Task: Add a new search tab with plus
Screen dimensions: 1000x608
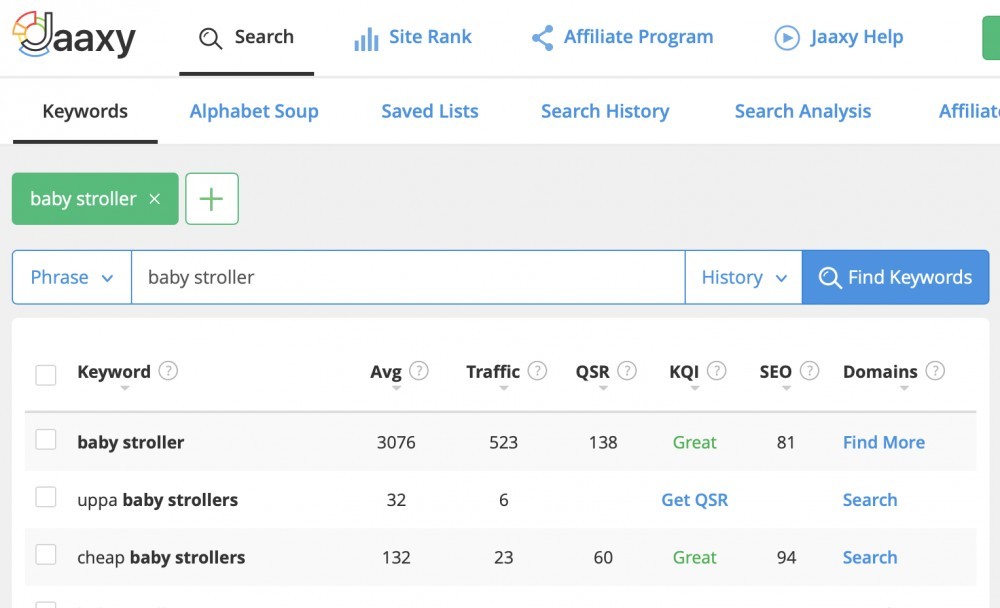Action: click(212, 198)
